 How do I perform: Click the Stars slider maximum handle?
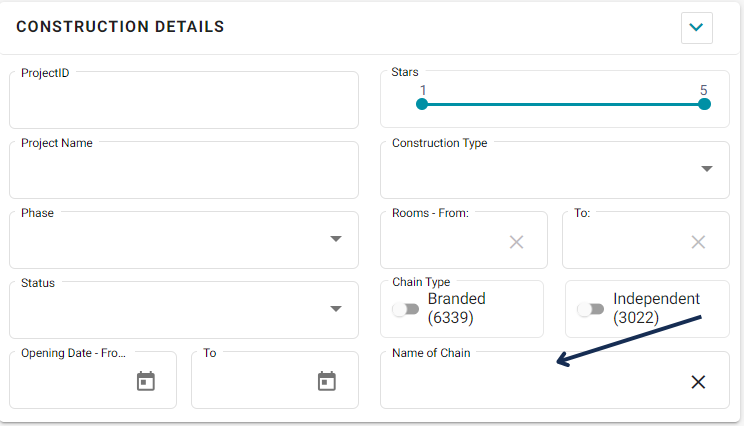coord(704,104)
